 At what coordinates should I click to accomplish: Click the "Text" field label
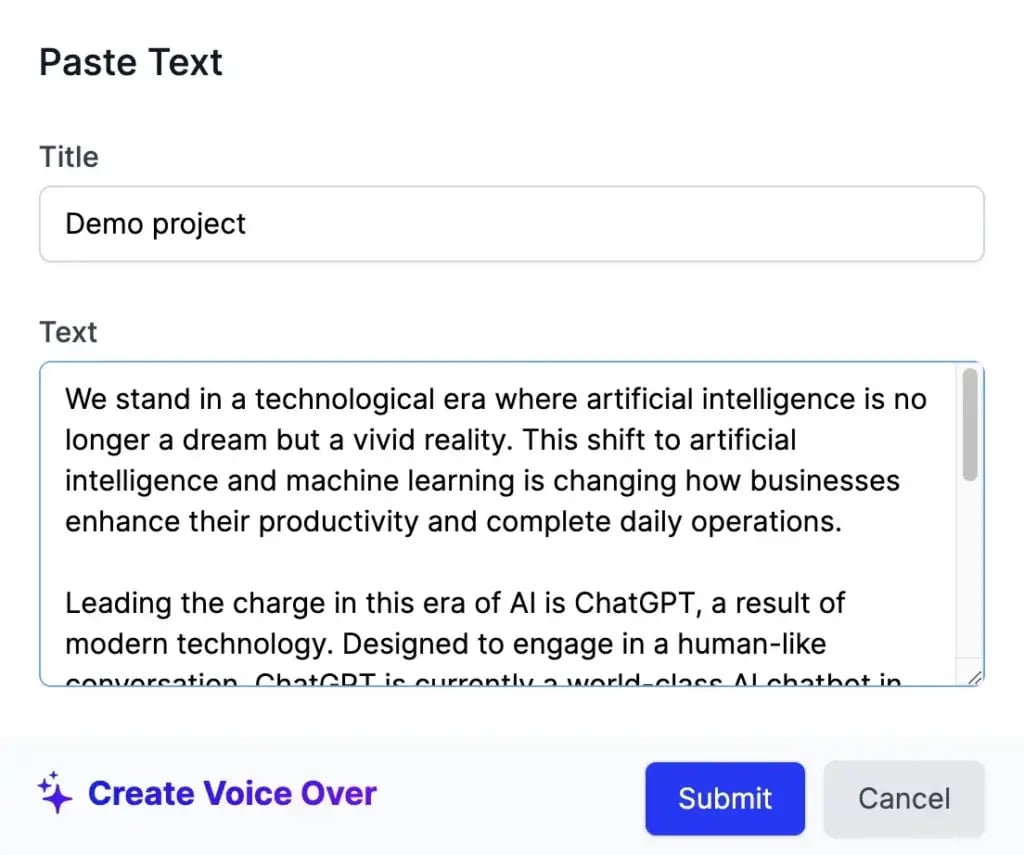[x=68, y=332]
